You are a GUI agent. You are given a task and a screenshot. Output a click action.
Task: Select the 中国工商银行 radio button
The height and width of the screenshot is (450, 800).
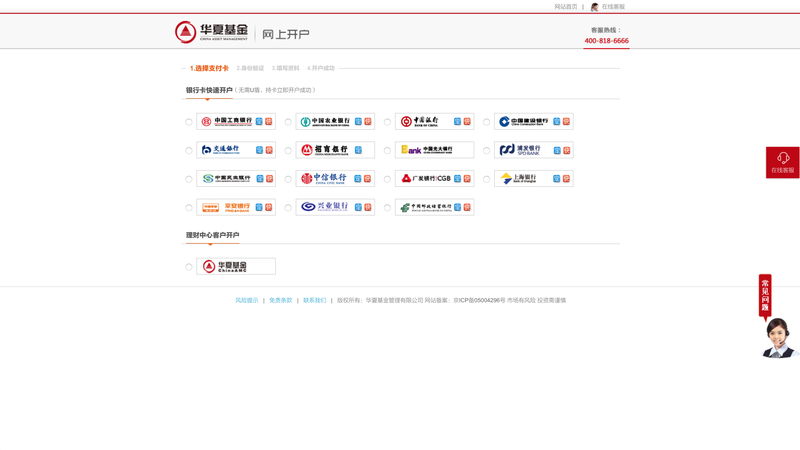189,122
